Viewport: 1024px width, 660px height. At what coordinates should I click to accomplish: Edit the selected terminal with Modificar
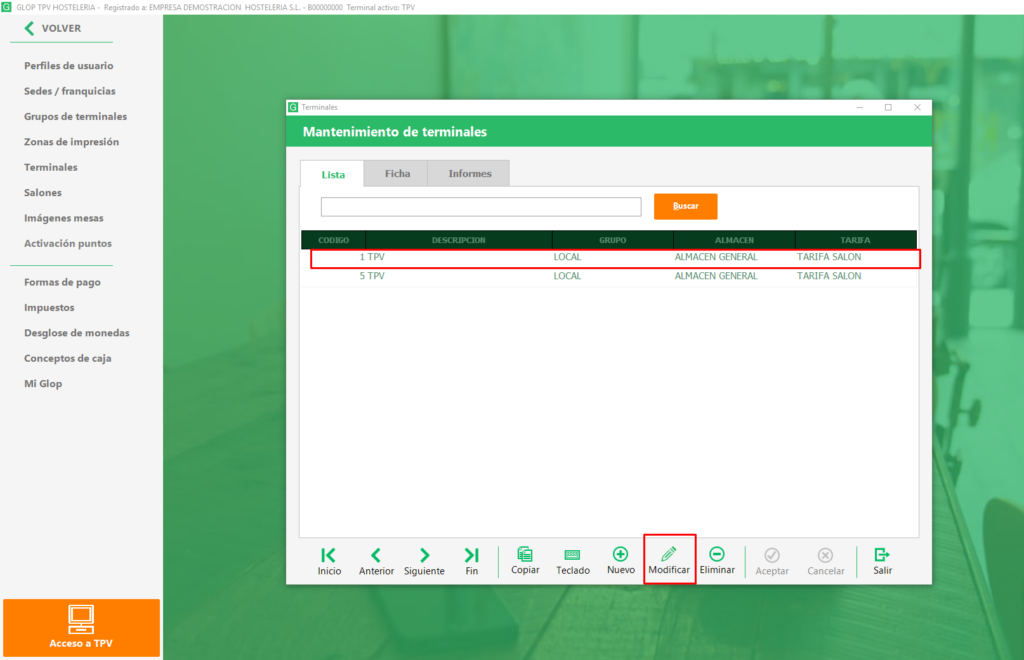click(x=669, y=561)
